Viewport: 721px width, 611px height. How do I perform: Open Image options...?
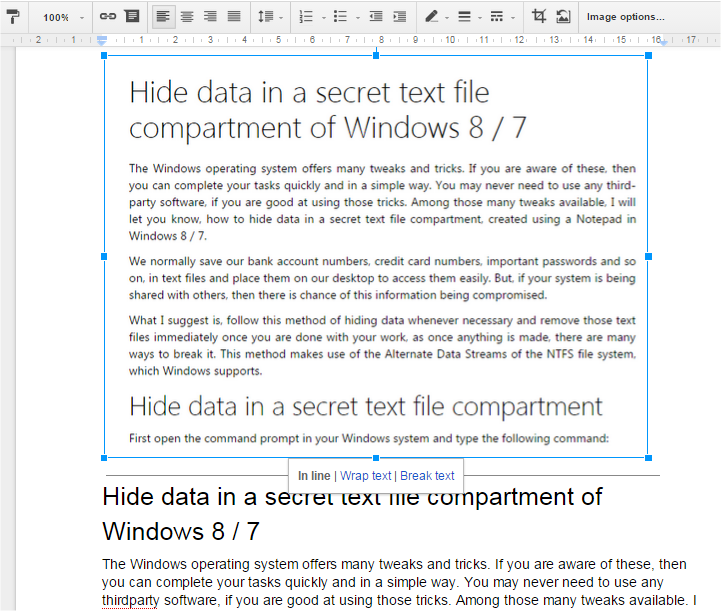[x=625, y=17]
